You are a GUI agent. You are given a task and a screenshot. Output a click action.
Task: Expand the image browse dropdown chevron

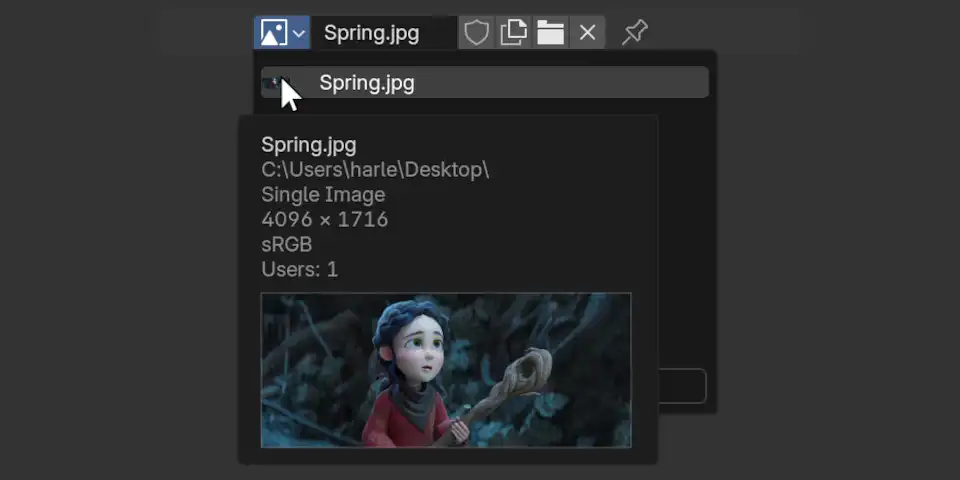(298, 33)
